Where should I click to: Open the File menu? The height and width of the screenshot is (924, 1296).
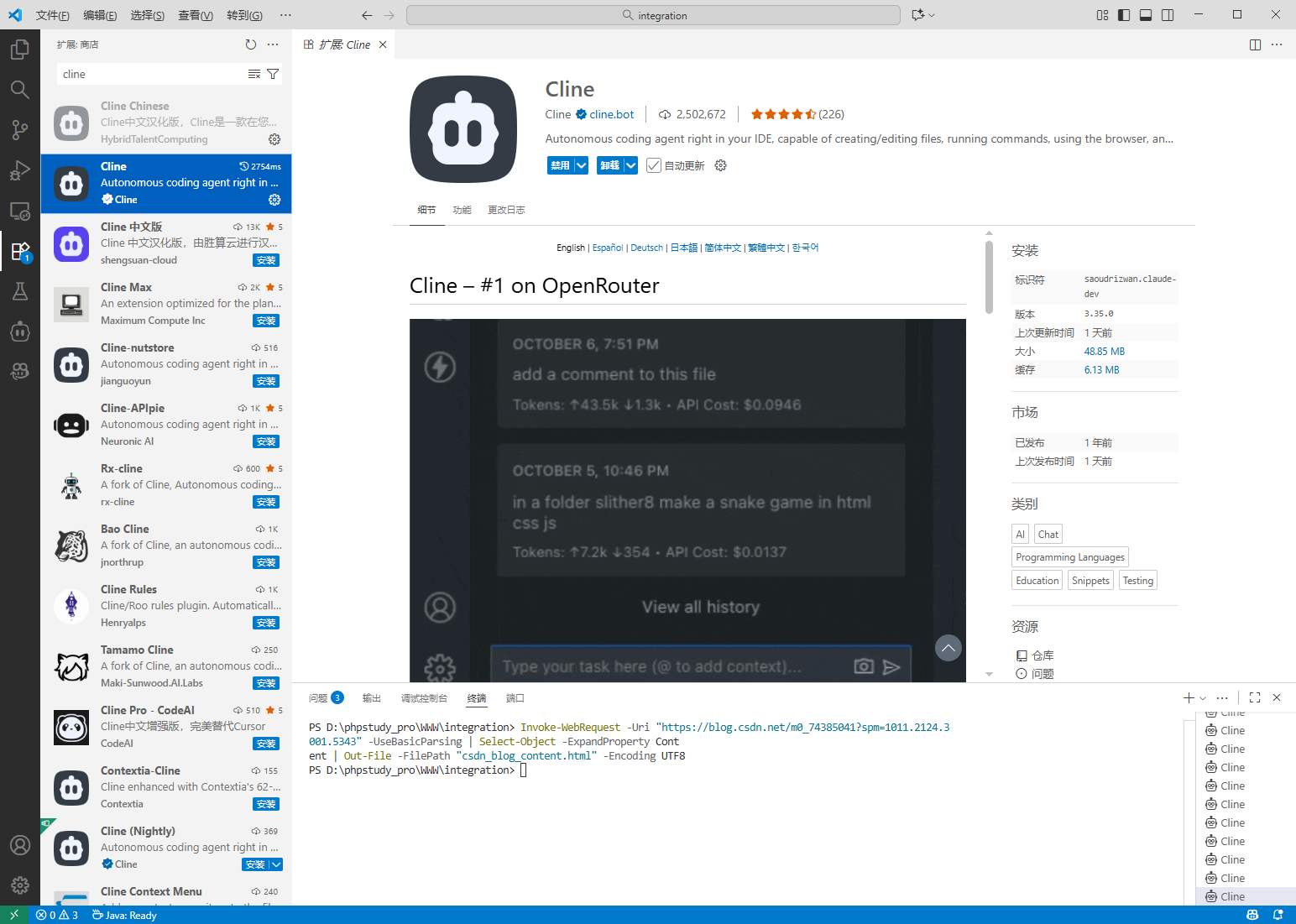point(52,15)
